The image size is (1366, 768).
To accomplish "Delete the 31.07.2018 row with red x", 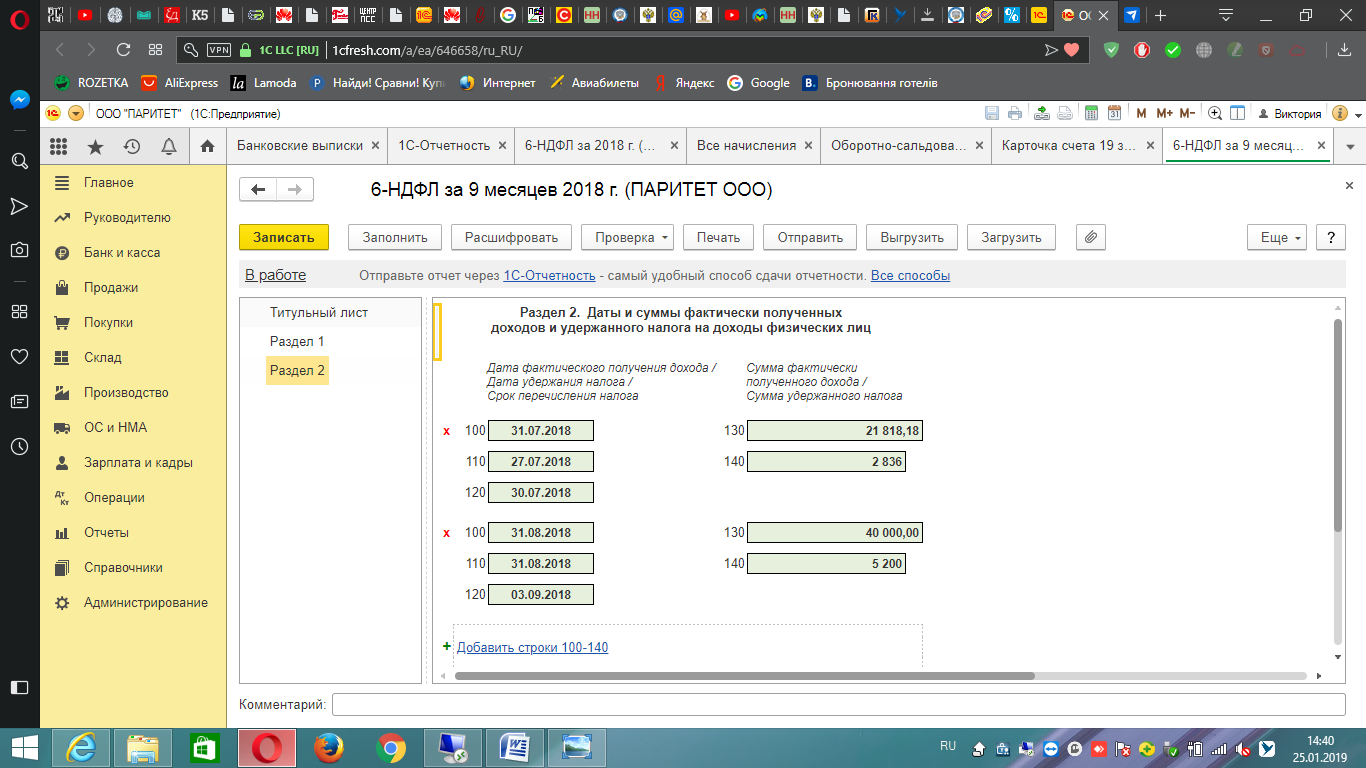I will (447, 431).
